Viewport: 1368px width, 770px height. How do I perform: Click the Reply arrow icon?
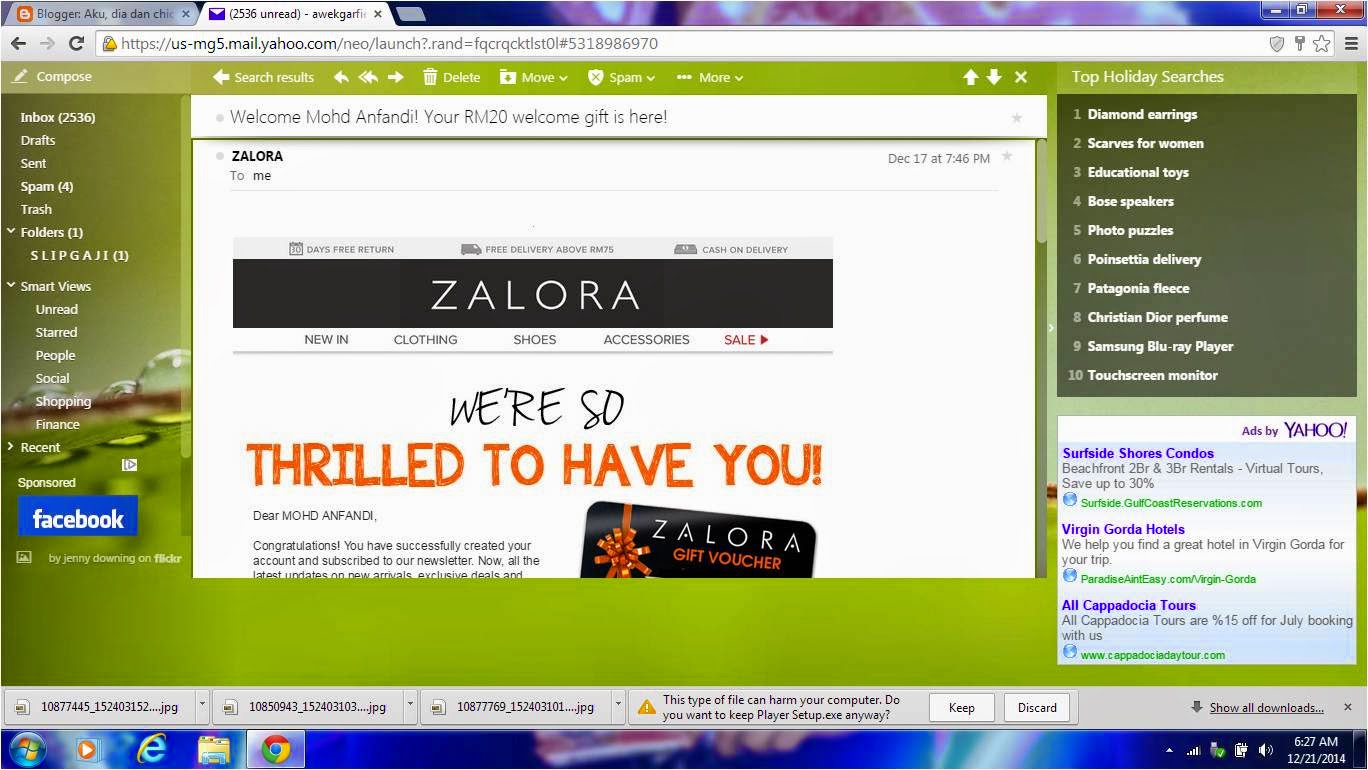coord(341,77)
